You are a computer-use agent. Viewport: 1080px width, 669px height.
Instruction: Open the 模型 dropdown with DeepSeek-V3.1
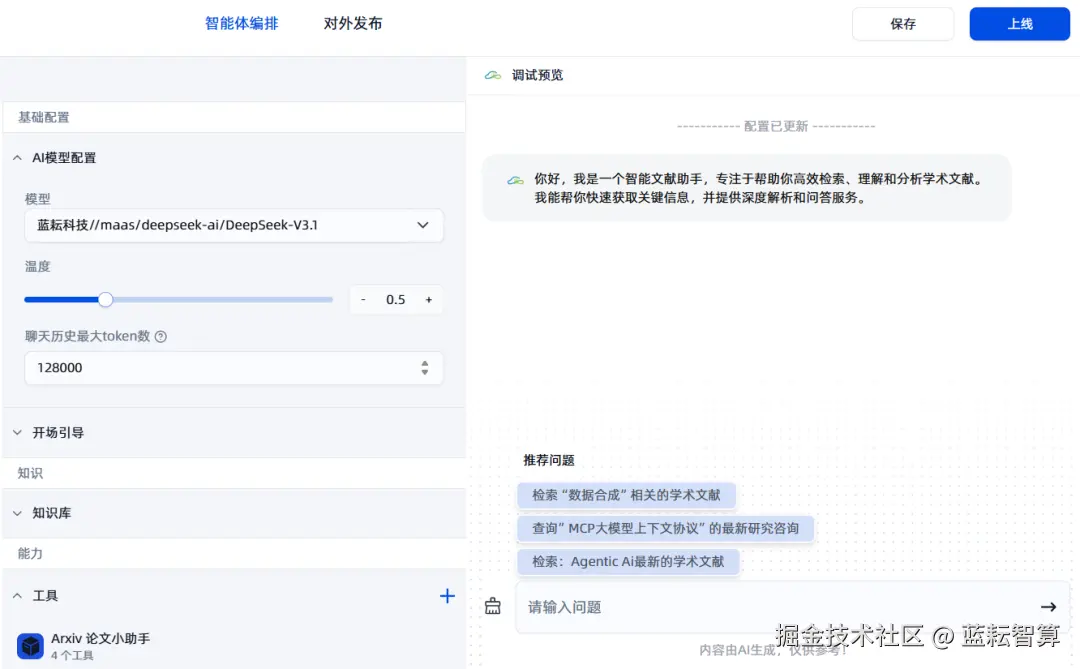point(233,225)
